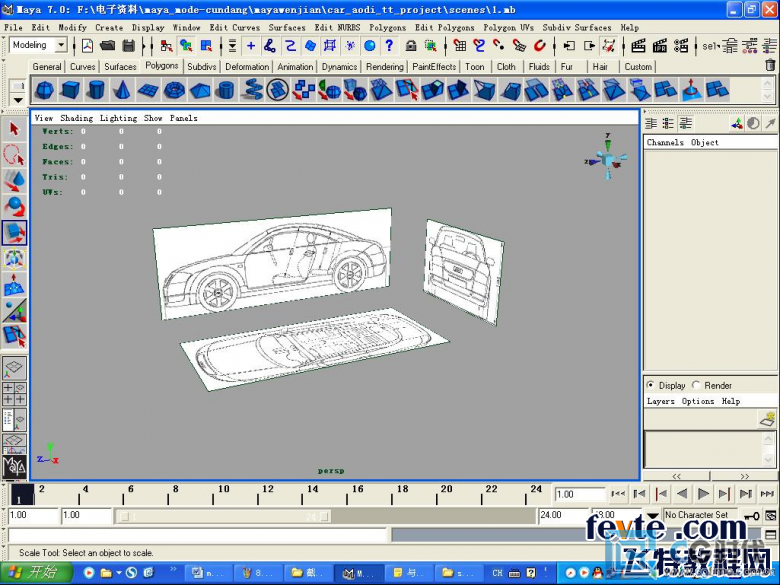Create a polygon cube from shelf

tap(70, 90)
